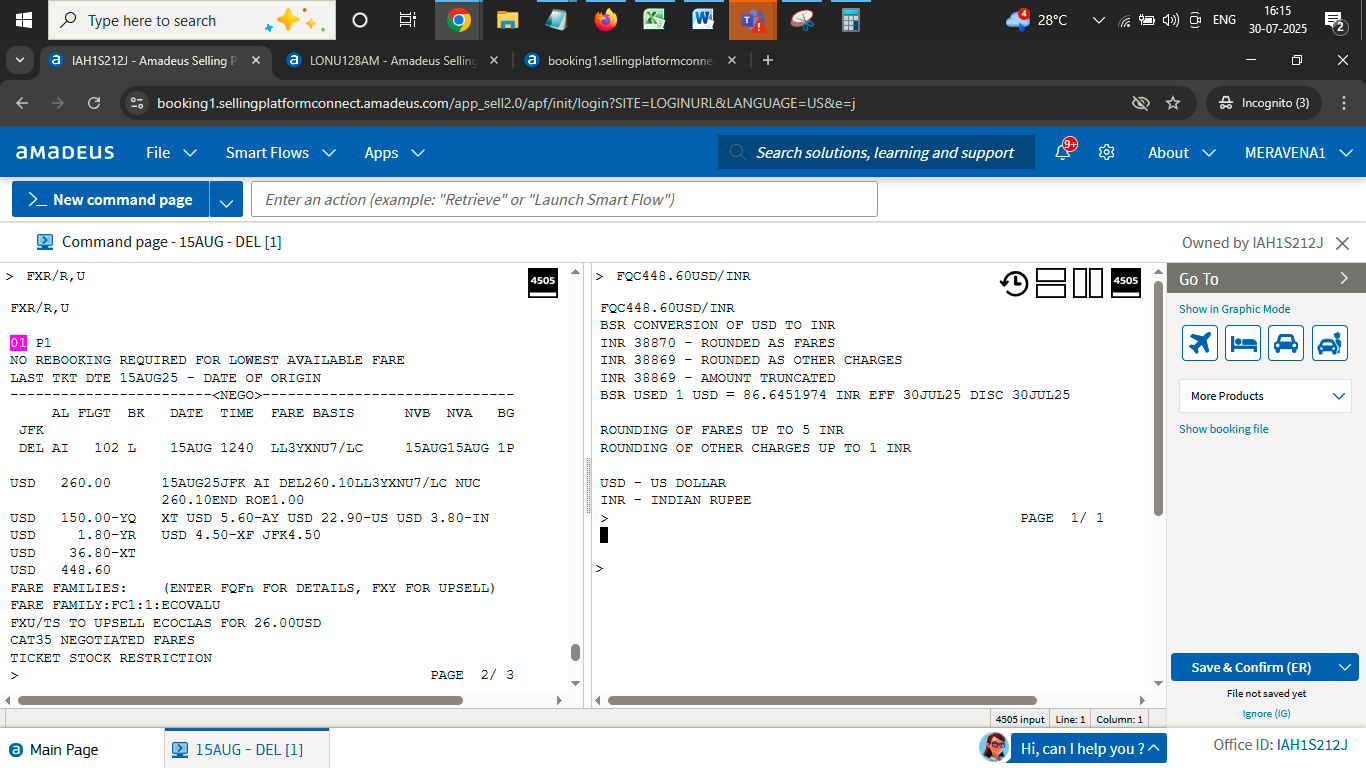Click the Show booking file link
The image size is (1366, 768).
1223,429
